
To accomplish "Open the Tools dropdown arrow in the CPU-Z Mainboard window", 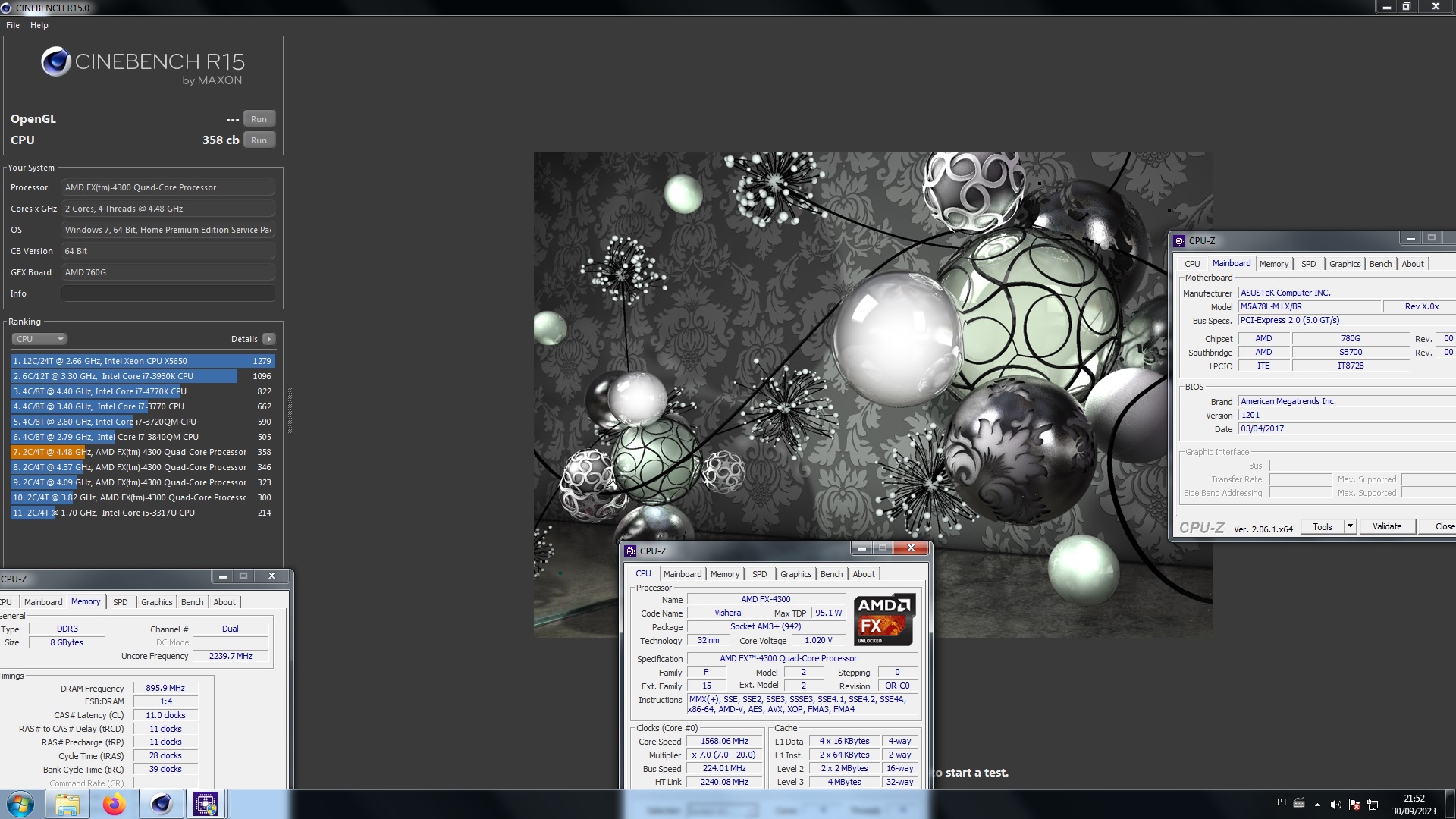I will (x=1350, y=526).
